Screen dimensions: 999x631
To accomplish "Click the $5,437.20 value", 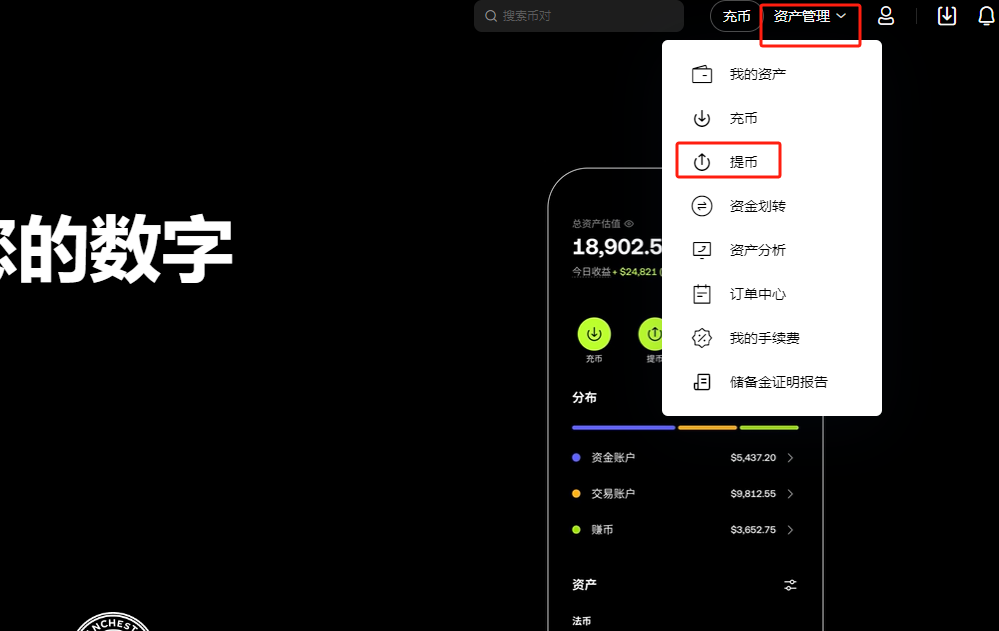I will 753,458.
